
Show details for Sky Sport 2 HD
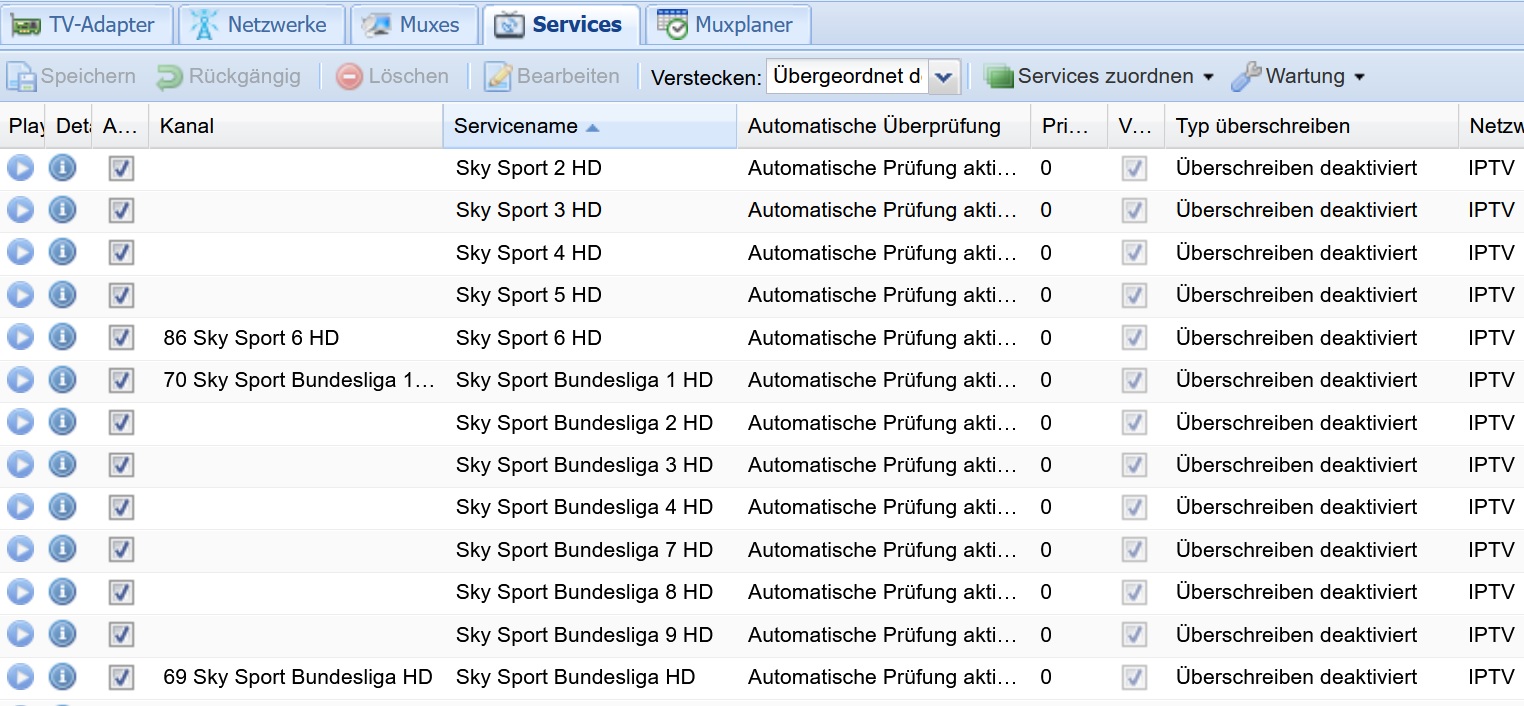pos(62,168)
